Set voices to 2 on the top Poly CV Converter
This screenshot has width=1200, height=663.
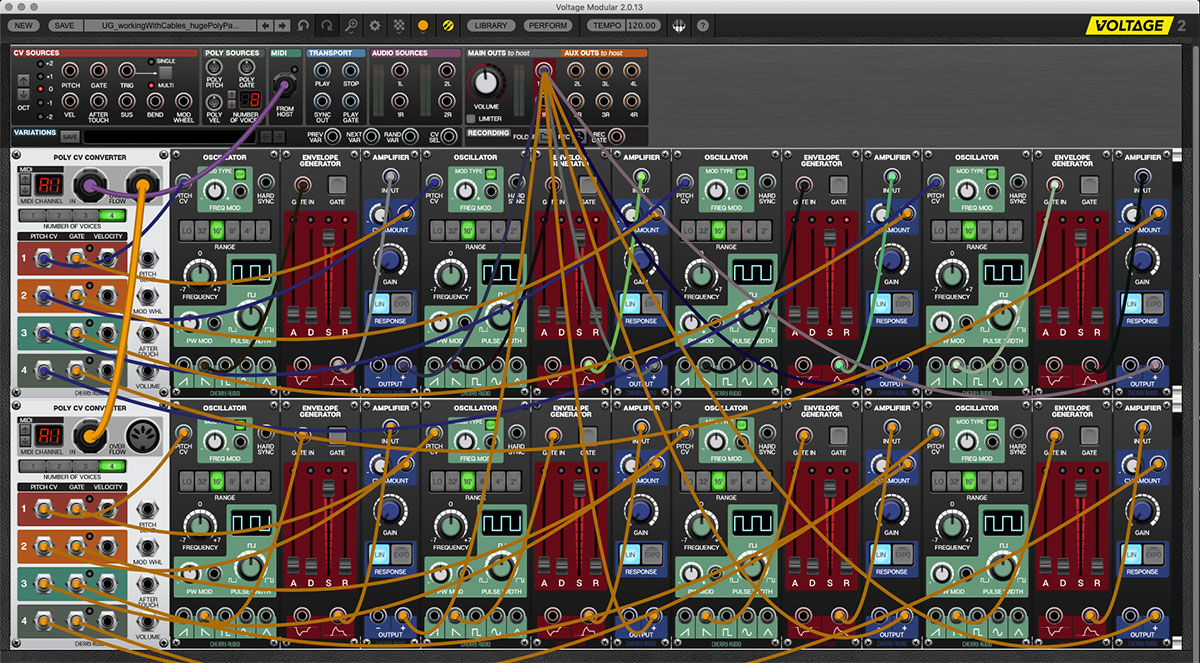[x=58, y=215]
